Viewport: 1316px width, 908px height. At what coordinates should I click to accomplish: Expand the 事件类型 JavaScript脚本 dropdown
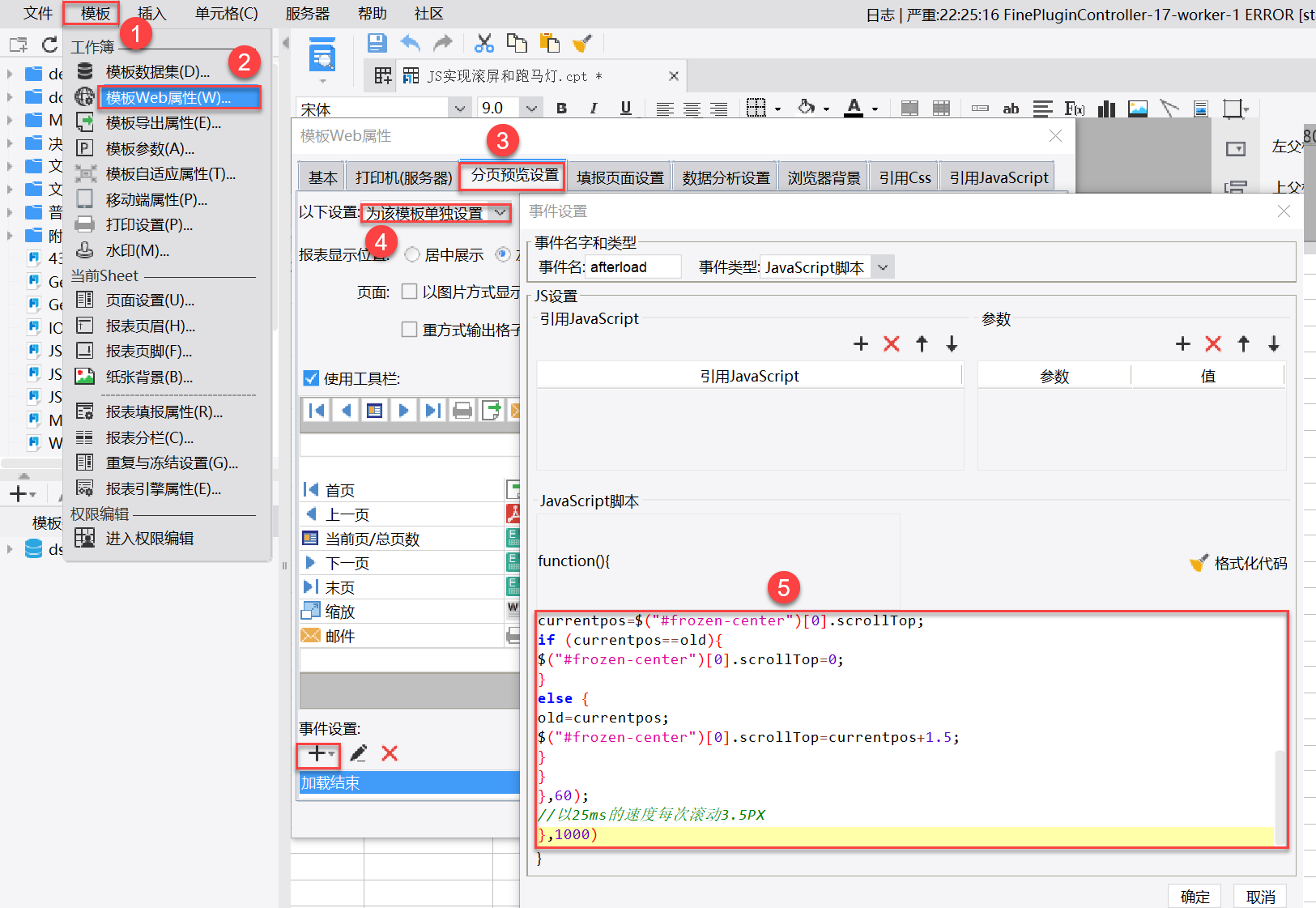pos(883,267)
